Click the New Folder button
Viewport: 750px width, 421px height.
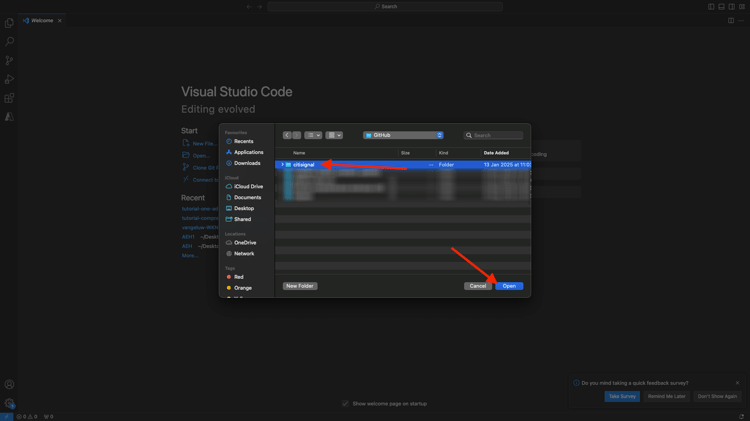(x=300, y=286)
